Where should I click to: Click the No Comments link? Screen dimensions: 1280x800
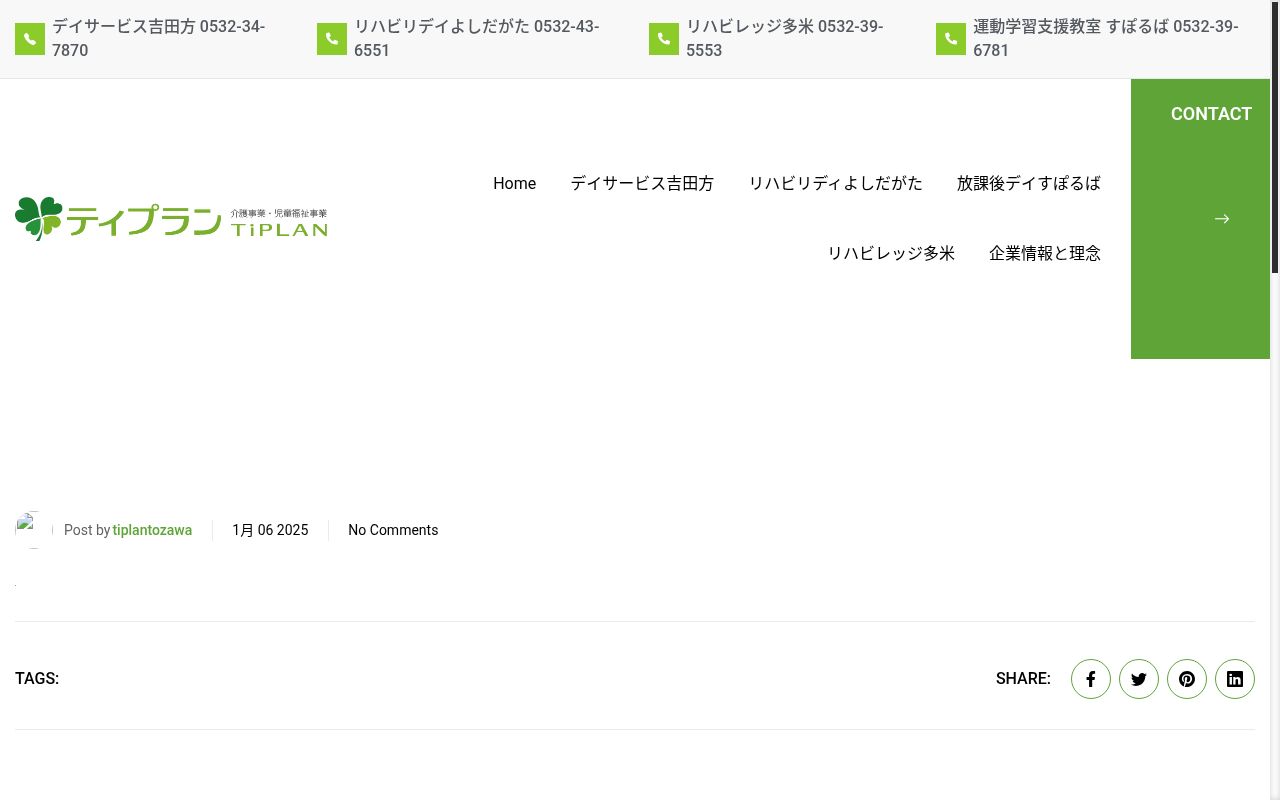pos(393,530)
